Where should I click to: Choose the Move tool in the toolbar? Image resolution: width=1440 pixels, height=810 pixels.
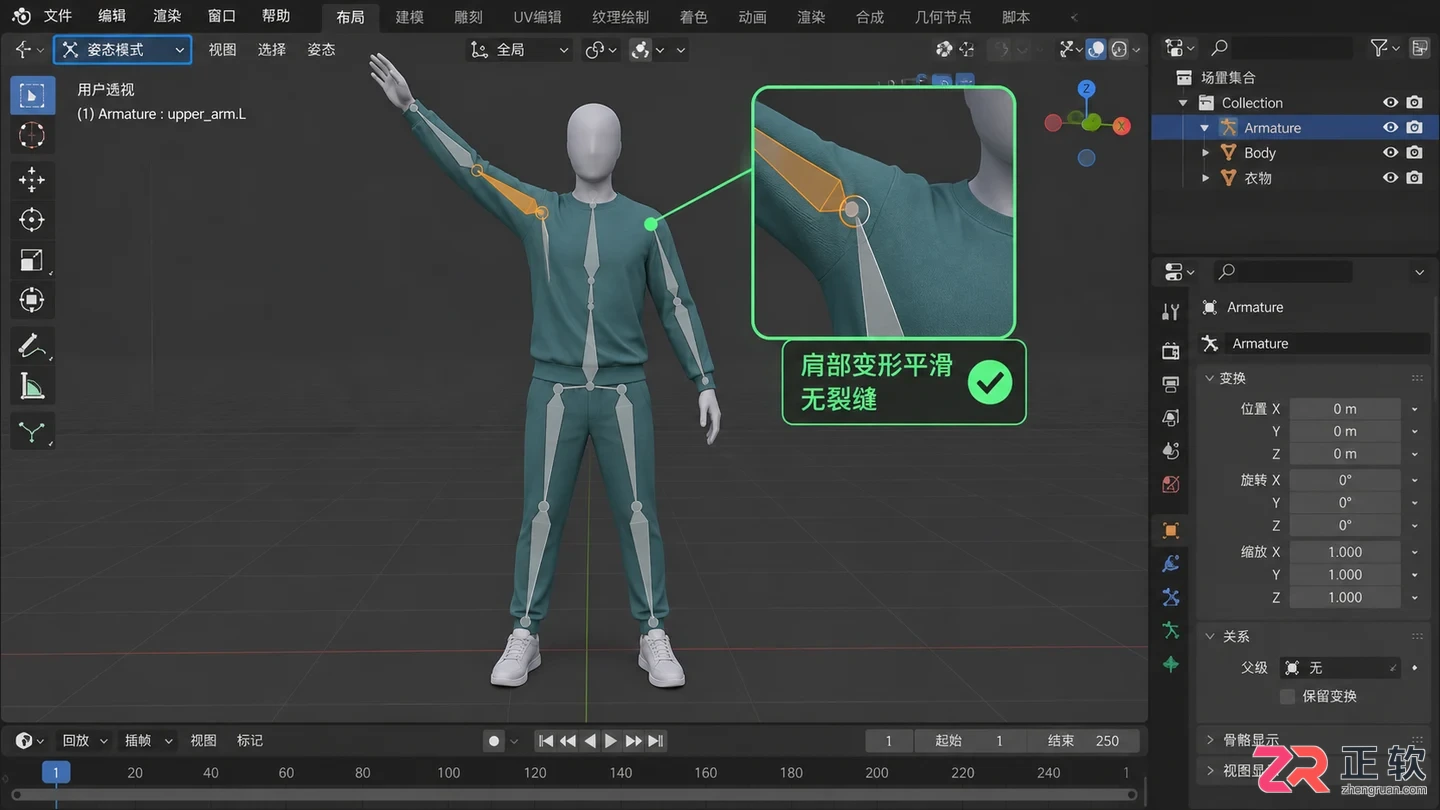pos(32,180)
